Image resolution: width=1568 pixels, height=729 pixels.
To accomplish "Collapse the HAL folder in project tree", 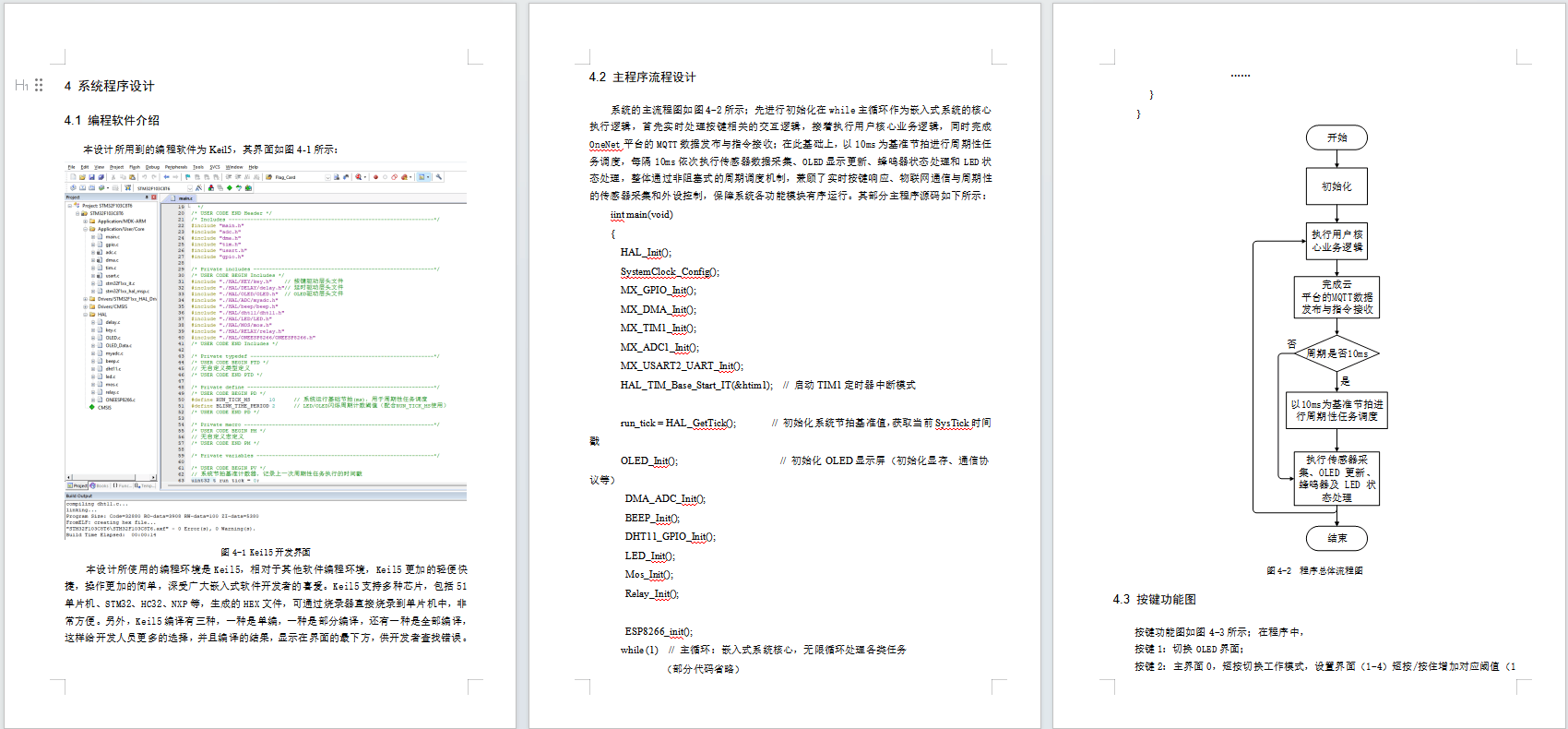I will pyautogui.click(x=85, y=315).
